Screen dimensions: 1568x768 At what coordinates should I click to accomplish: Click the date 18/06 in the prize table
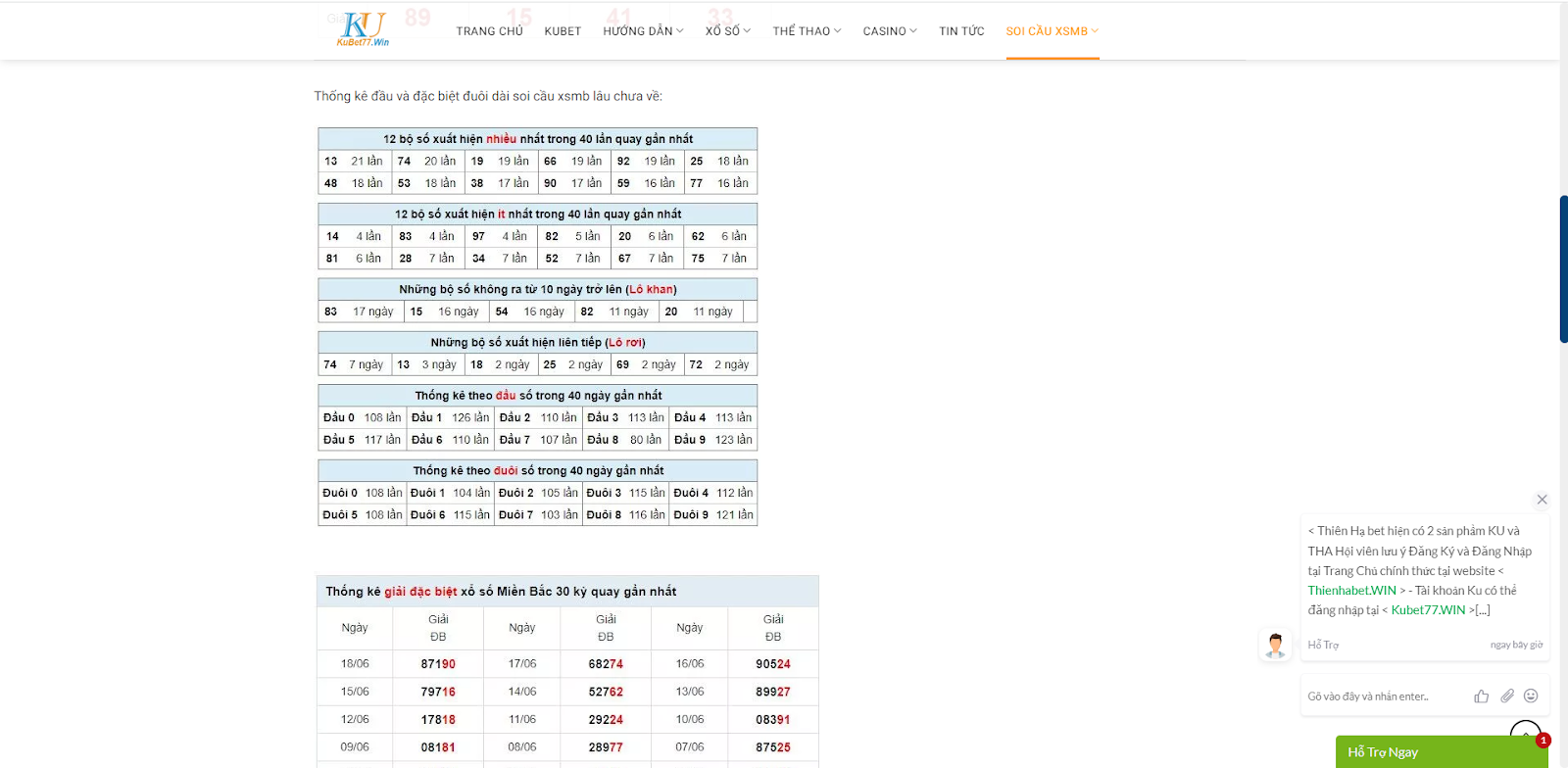click(x=355, y=664)
